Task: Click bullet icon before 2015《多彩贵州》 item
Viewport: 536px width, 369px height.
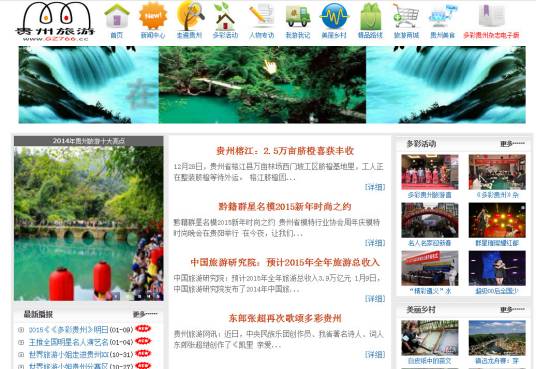Action: (x=21, y=330)
